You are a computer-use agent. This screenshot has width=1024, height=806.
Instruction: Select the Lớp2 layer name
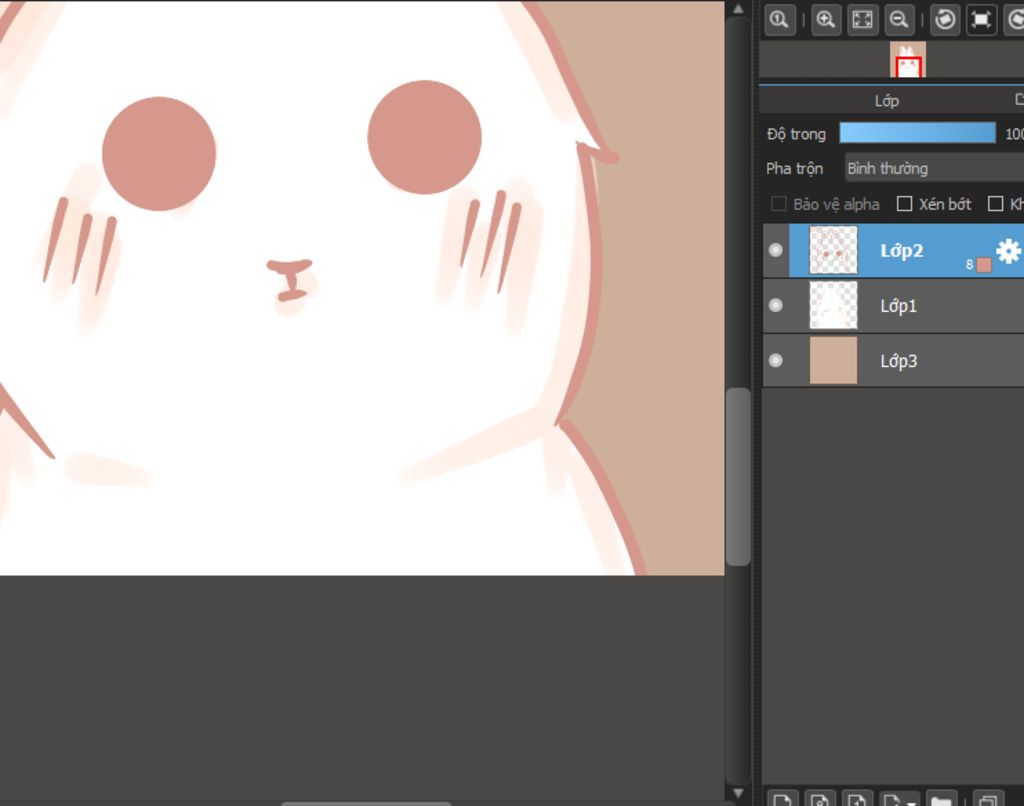(901, 250)
